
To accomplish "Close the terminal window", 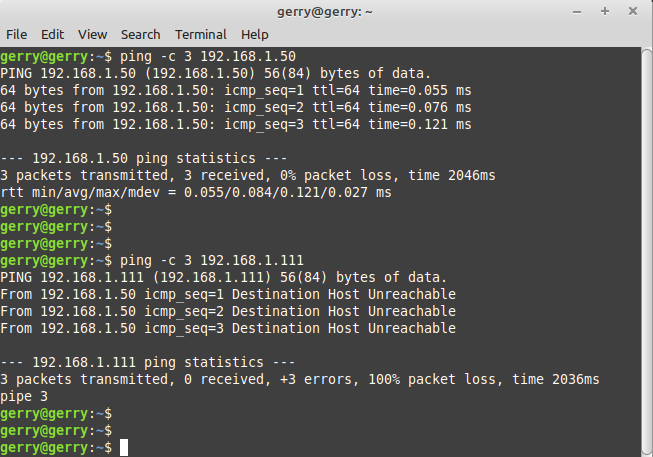I will tap(632, 11).
